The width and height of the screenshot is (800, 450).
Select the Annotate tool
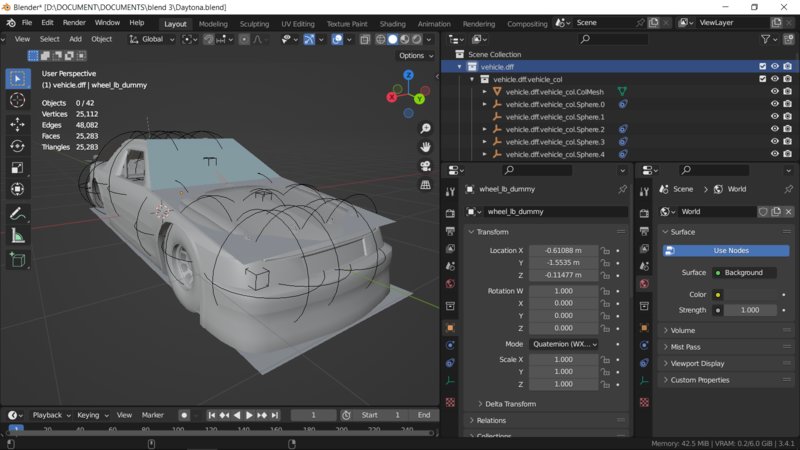click(18, 214)
